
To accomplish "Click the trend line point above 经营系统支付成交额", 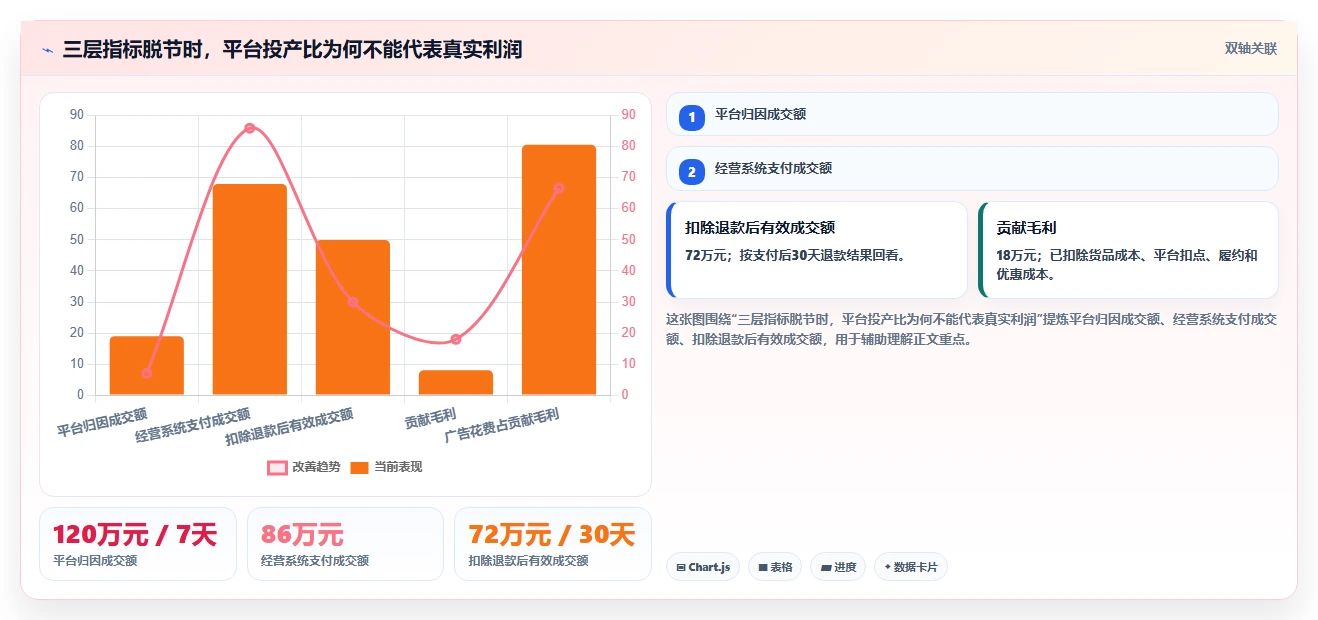I will point(250,128).
